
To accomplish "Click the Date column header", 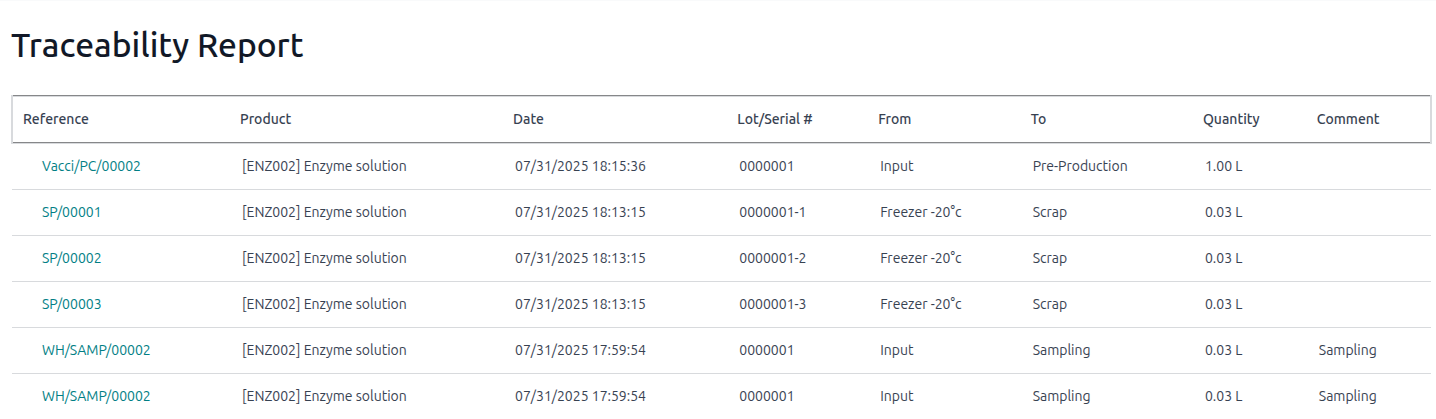I will click(x=528, y=119).
